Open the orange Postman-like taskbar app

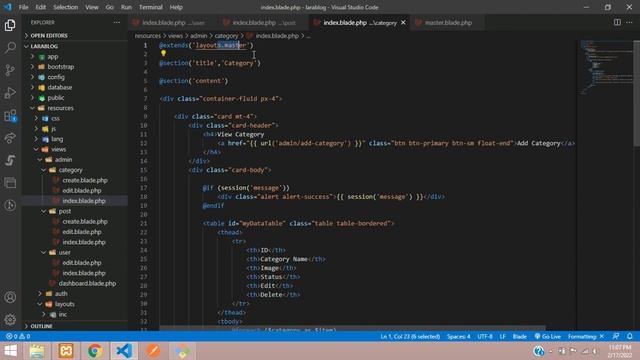(x=153, y=351)
